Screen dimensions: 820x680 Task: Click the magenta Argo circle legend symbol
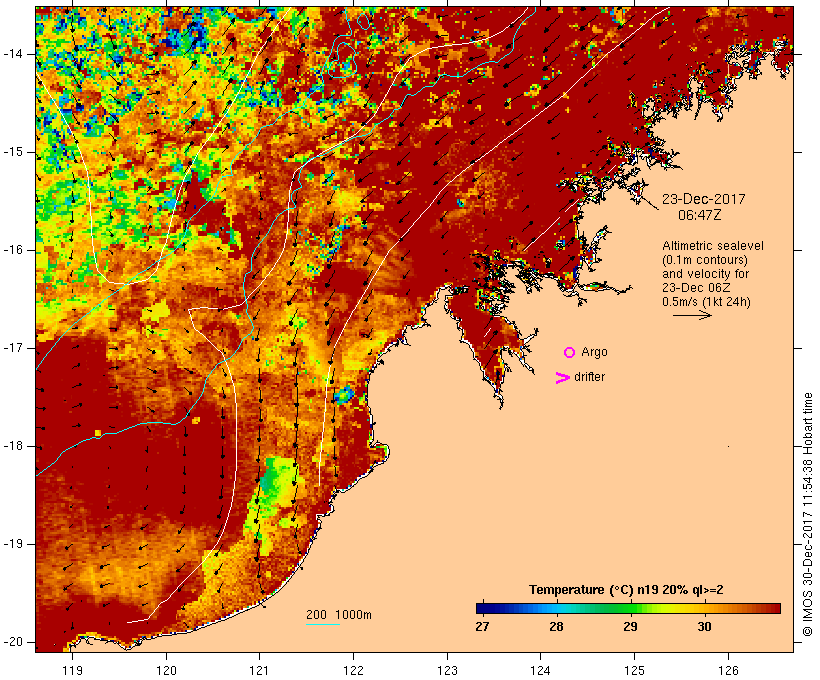click(570, 353)
